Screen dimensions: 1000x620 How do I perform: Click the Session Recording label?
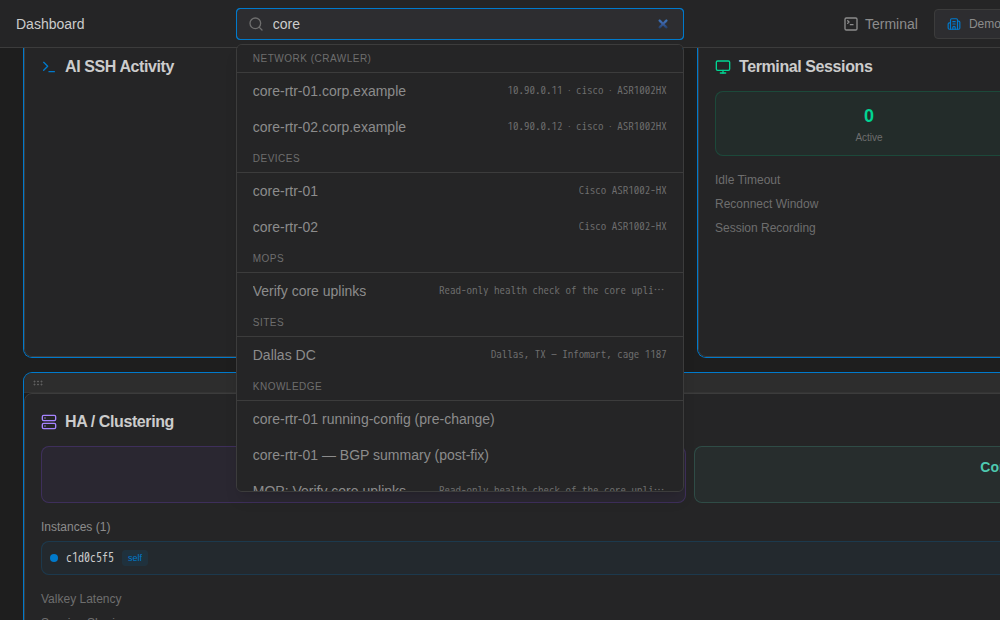(765, 228)
